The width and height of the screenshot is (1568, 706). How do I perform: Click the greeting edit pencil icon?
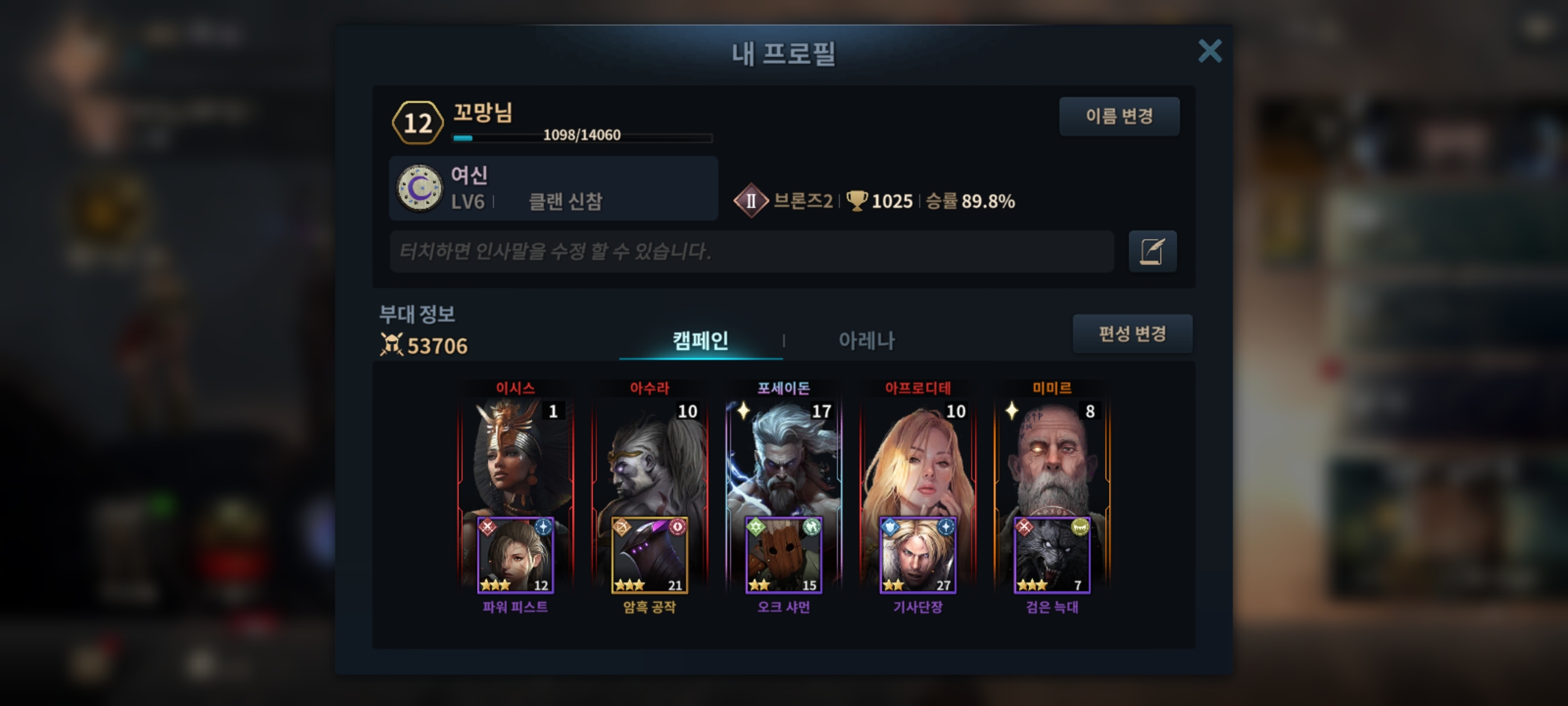point(1152,251)
